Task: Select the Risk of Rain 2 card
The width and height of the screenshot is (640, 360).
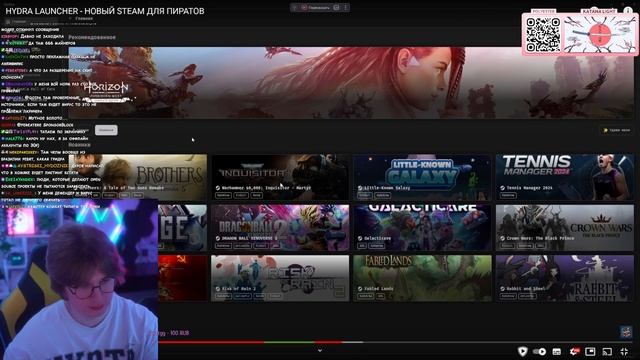Action: pos(280,278)
